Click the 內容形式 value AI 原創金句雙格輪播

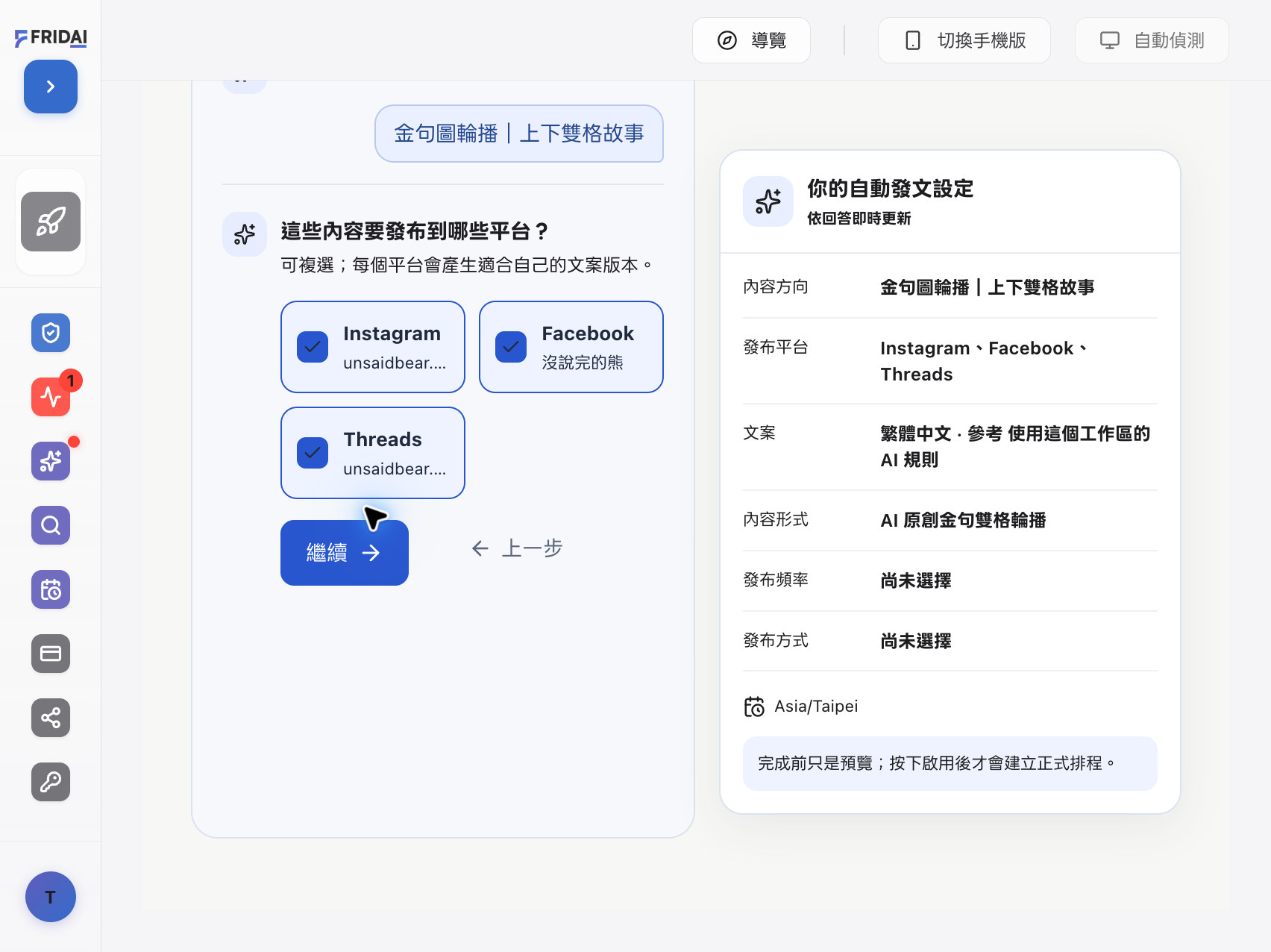tap(963, 520)
